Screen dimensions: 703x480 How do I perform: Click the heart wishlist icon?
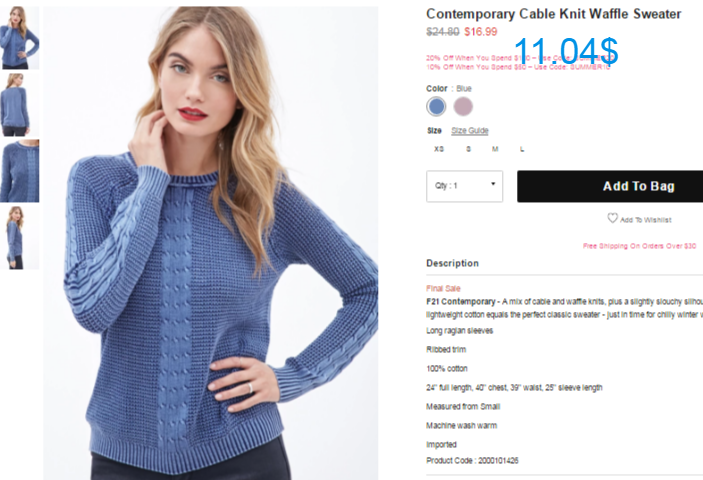(x=612, y=218)
